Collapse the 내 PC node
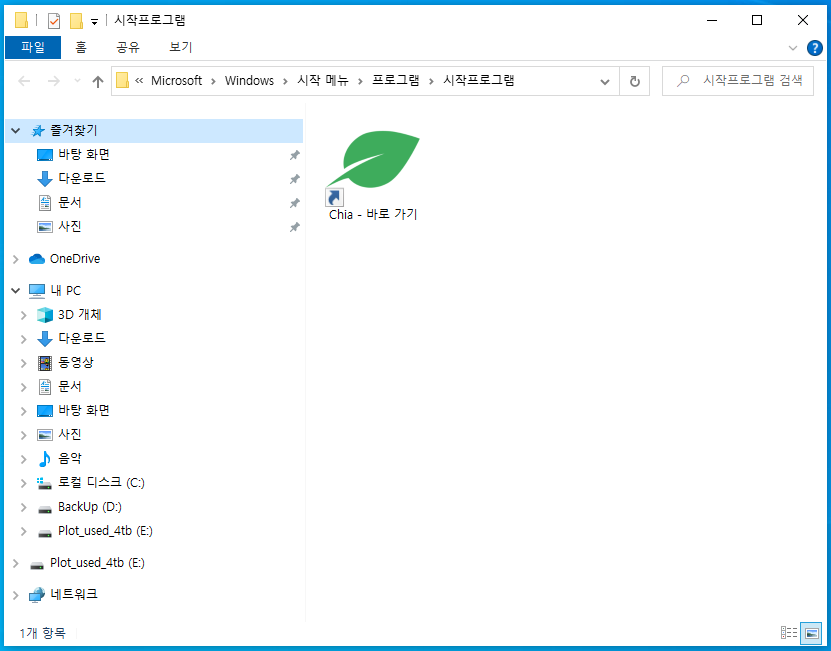Image resolution: width=831 pixels, height=651 pixels. (16, 291)
